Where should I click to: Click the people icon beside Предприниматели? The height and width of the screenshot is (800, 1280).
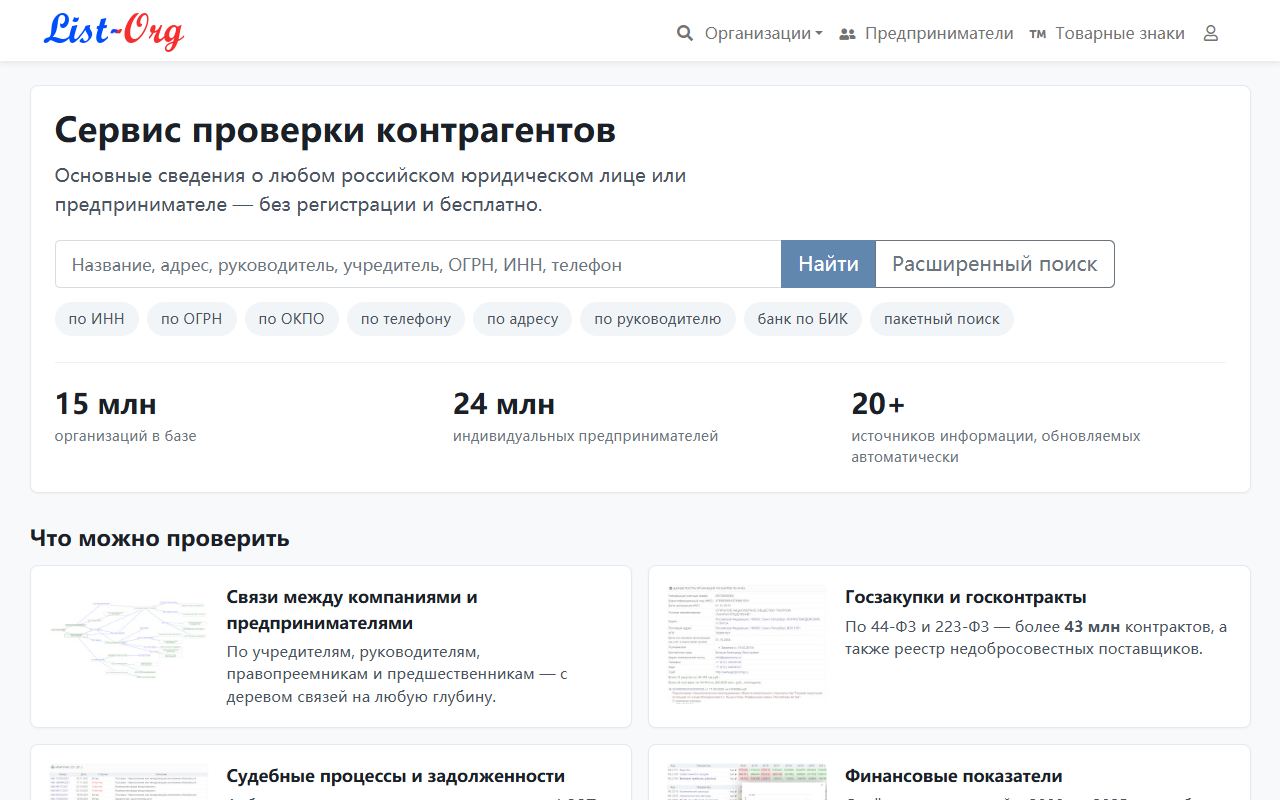pyautogui.click(x=848, y=34)
